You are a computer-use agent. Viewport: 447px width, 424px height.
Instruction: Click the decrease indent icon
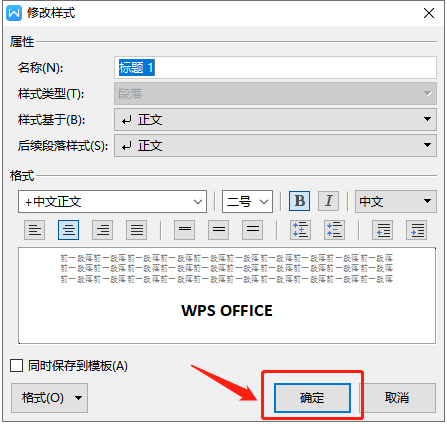tap(382, 230)
